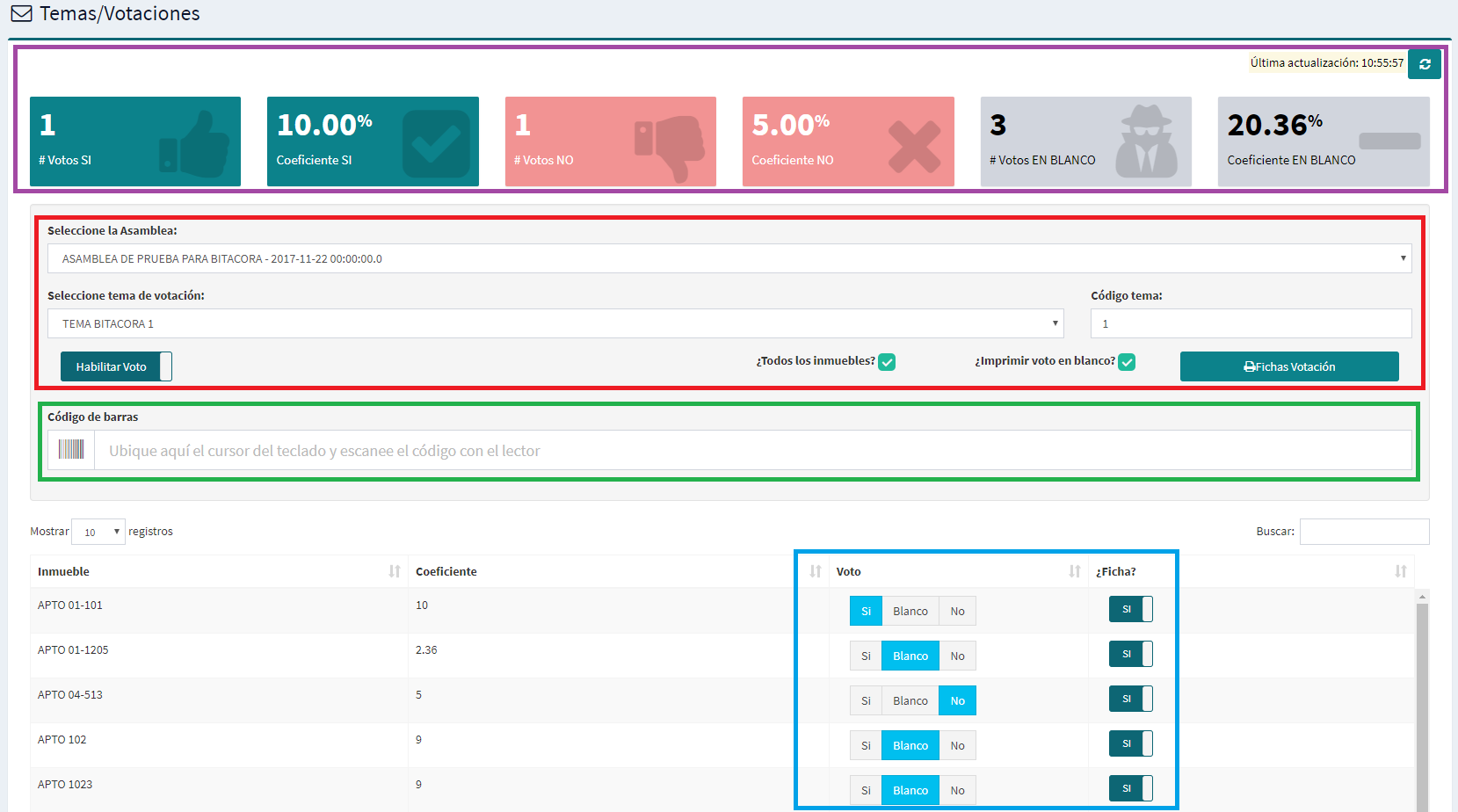Click the refresh icon beside last update time
The height and width of the screenshot is (812, 1458).
point(1424,64)
